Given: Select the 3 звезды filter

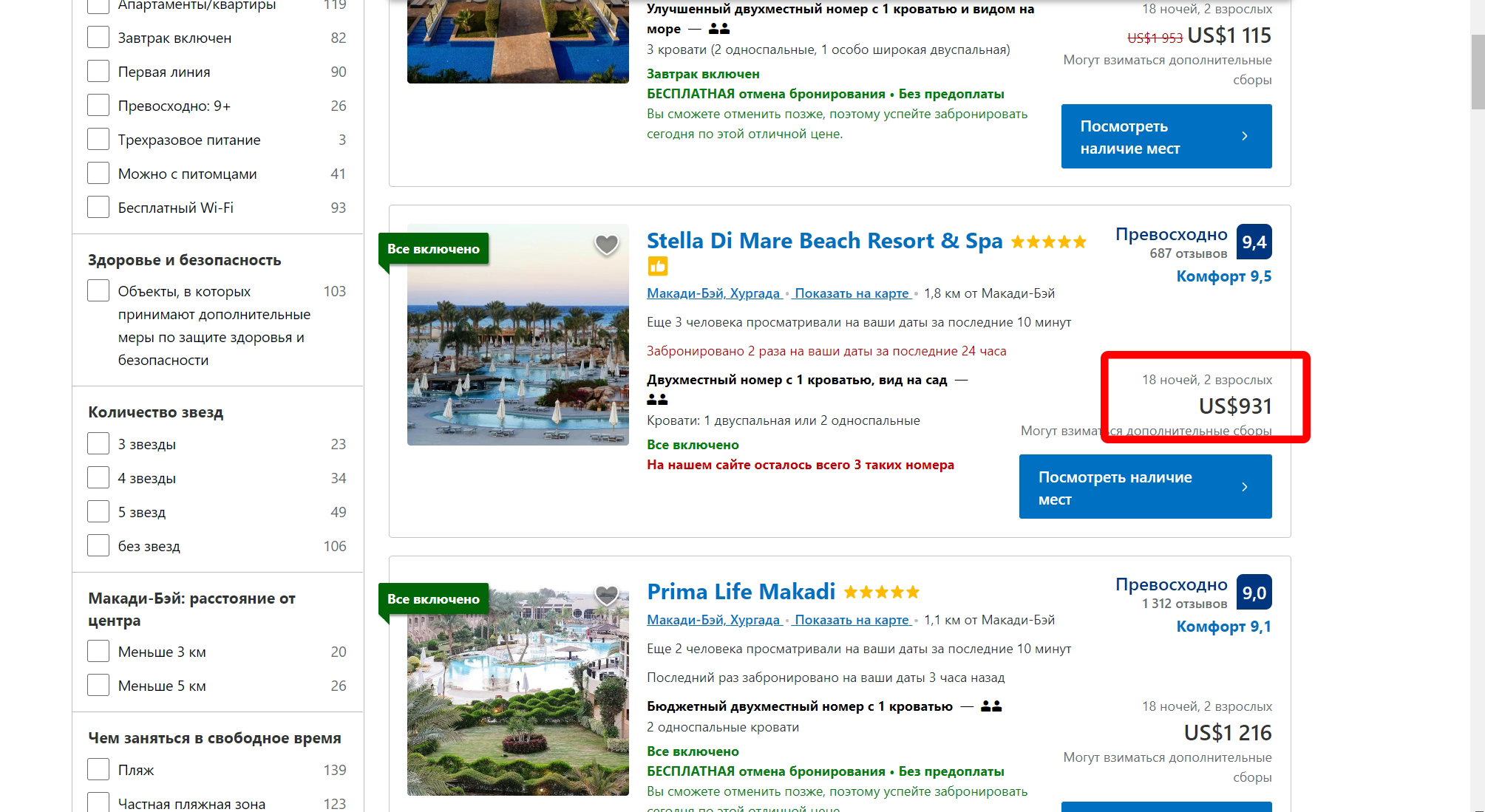Looking at the screenshot, I should click(x=98, y=444).
